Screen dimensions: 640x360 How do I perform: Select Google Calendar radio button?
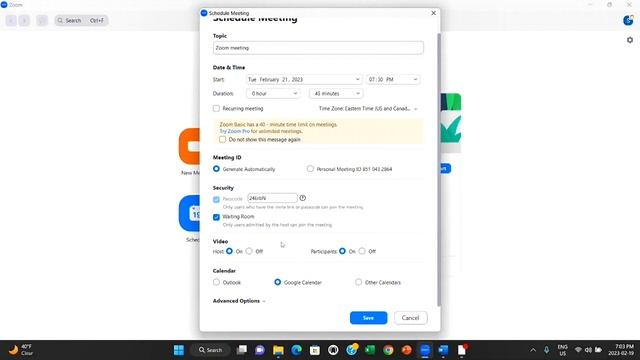(x=278, y=282)
